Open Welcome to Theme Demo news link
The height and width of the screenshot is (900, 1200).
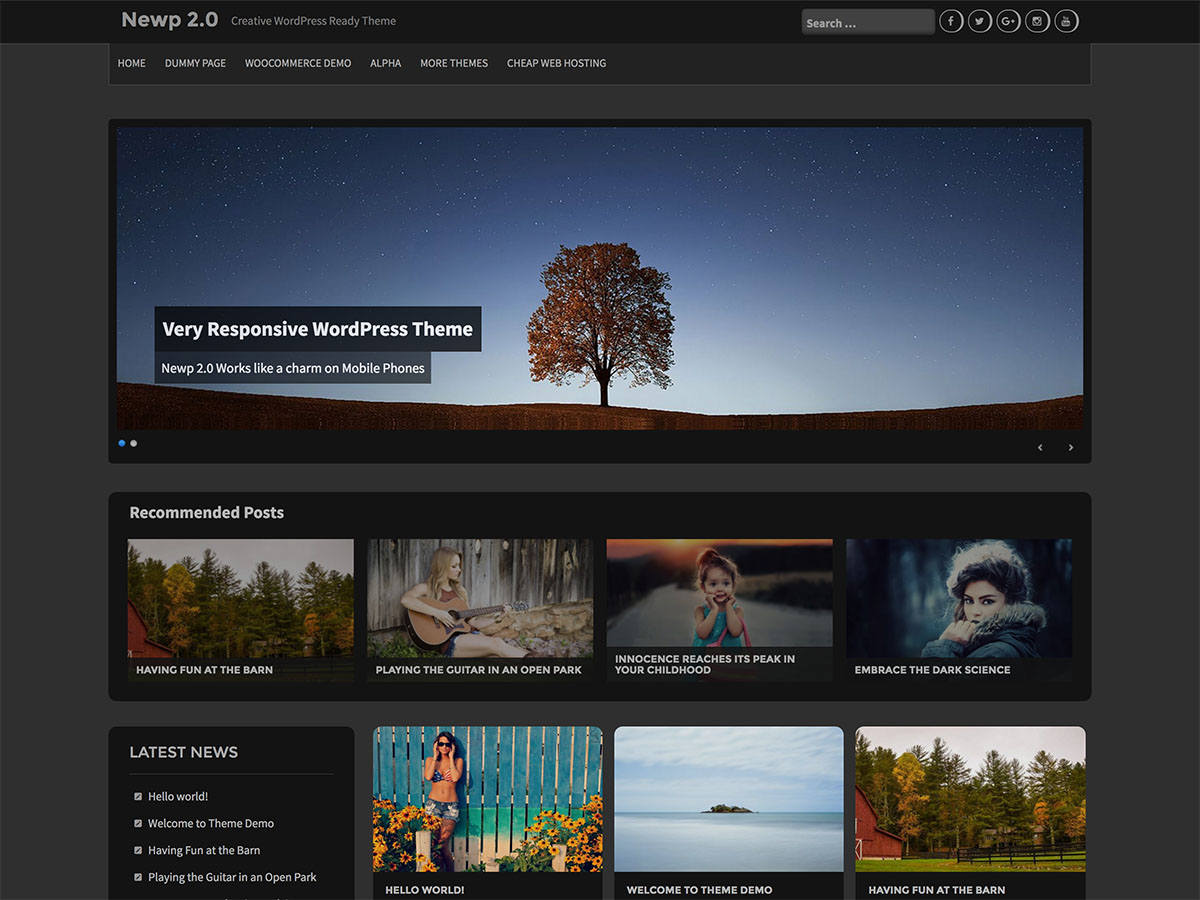211,824
